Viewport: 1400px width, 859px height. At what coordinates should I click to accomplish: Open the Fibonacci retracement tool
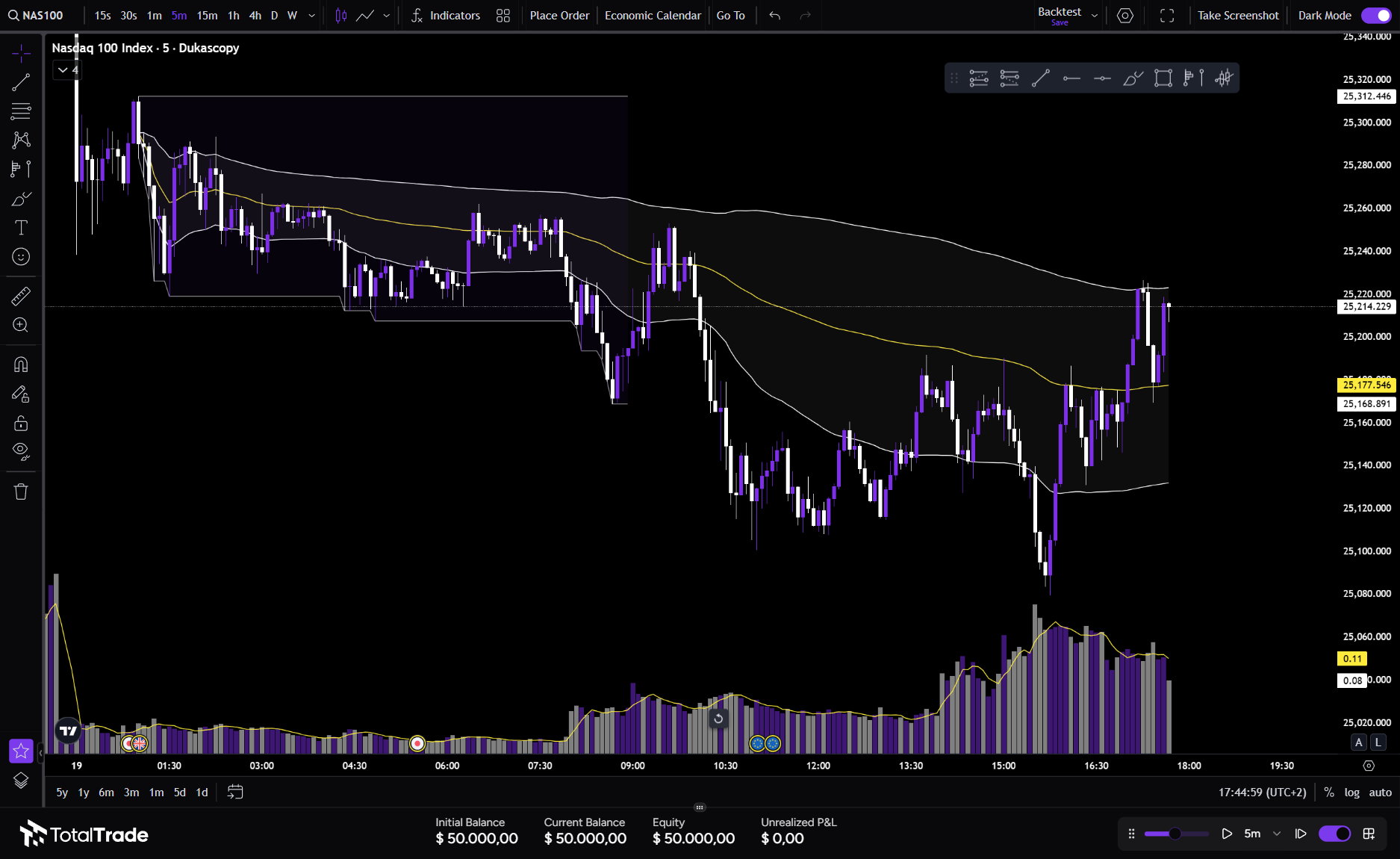pyautogui.click(x=21, y=111)
